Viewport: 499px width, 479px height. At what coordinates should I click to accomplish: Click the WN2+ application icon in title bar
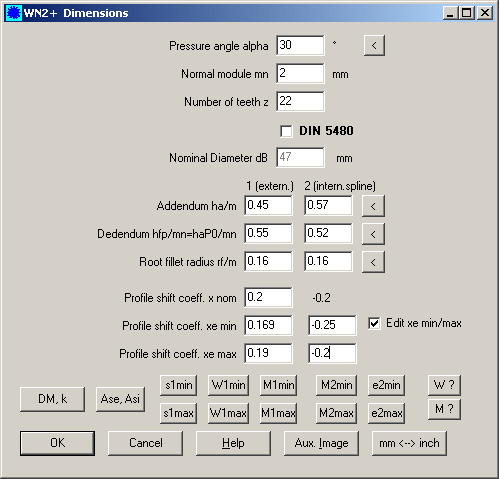coord(14,13)
